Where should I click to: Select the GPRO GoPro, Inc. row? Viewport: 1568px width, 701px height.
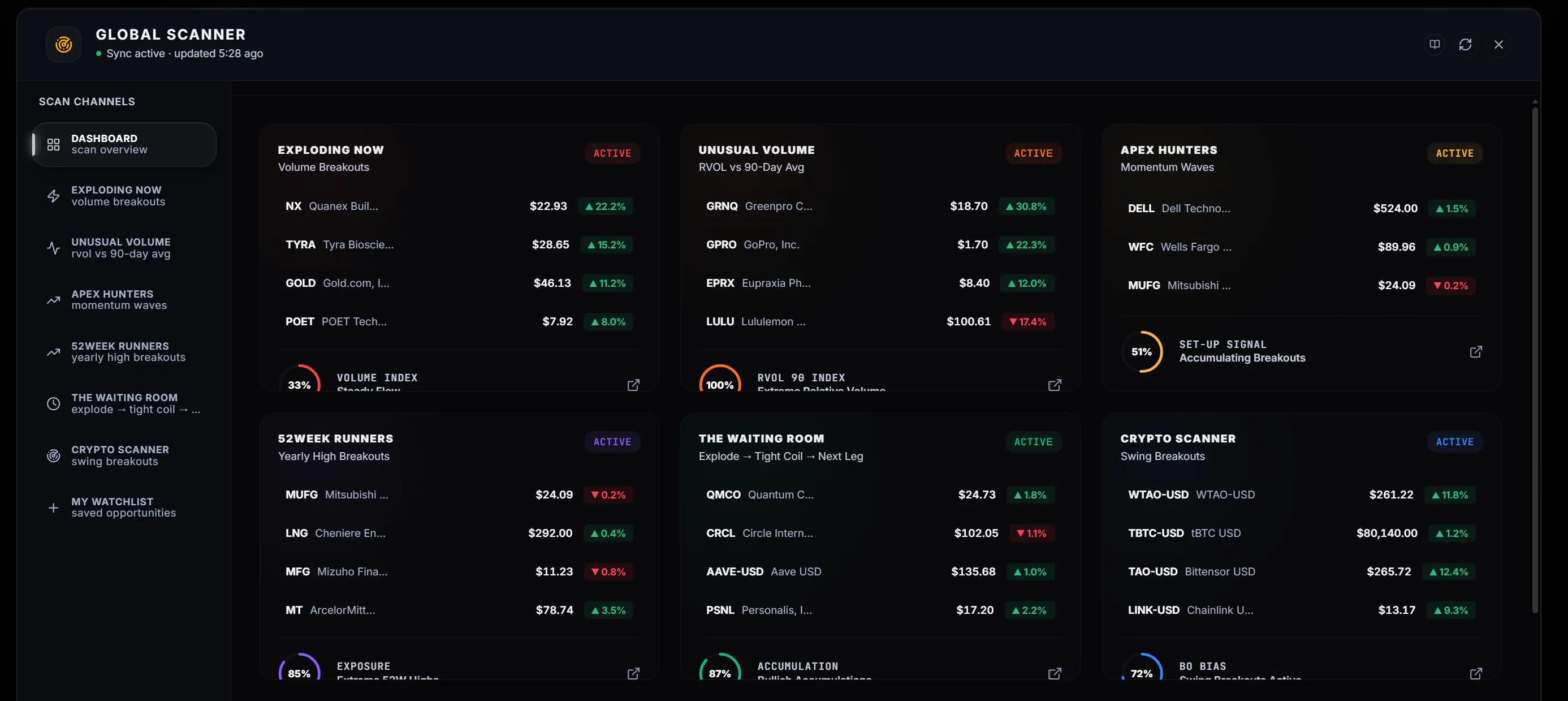880,245
